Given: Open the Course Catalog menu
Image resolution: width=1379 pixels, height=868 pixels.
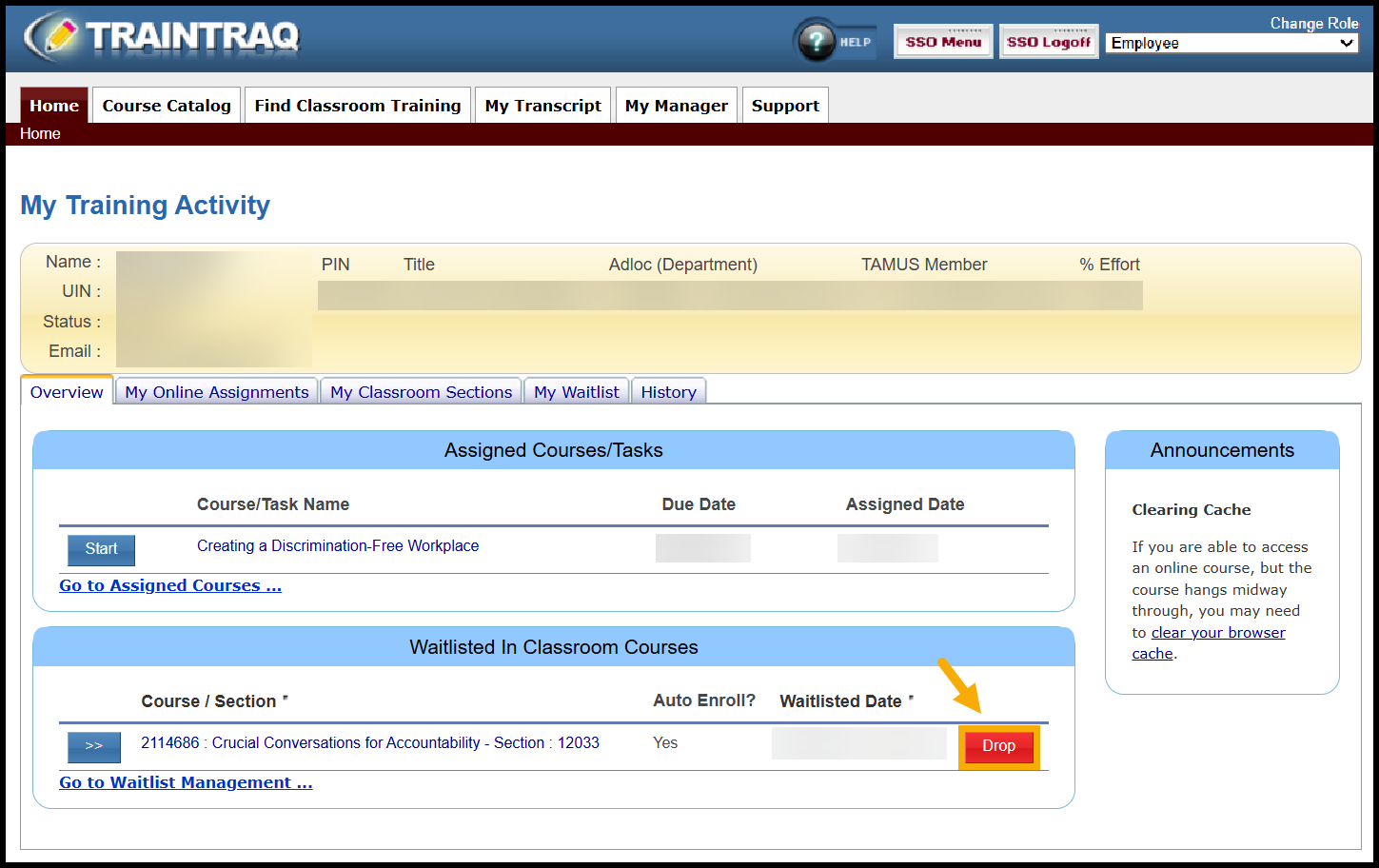Looking at the screenshot, I should coord(167,106).
